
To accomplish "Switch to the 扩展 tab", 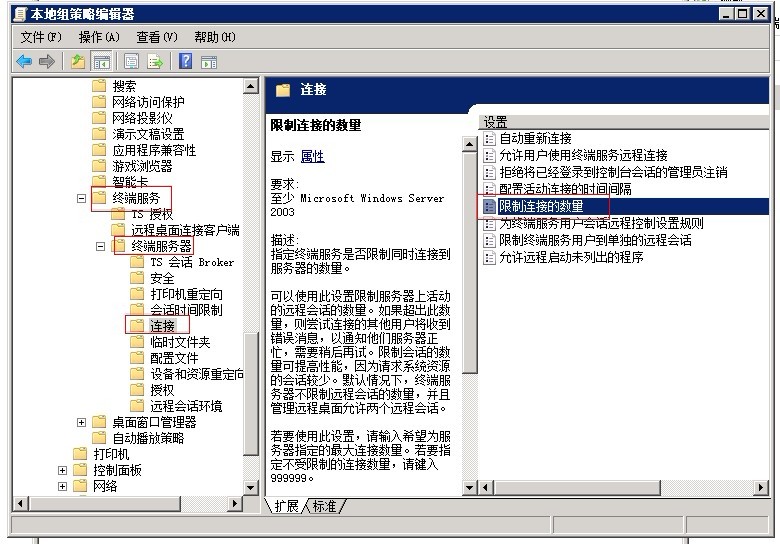I will (x=287, y=506).
